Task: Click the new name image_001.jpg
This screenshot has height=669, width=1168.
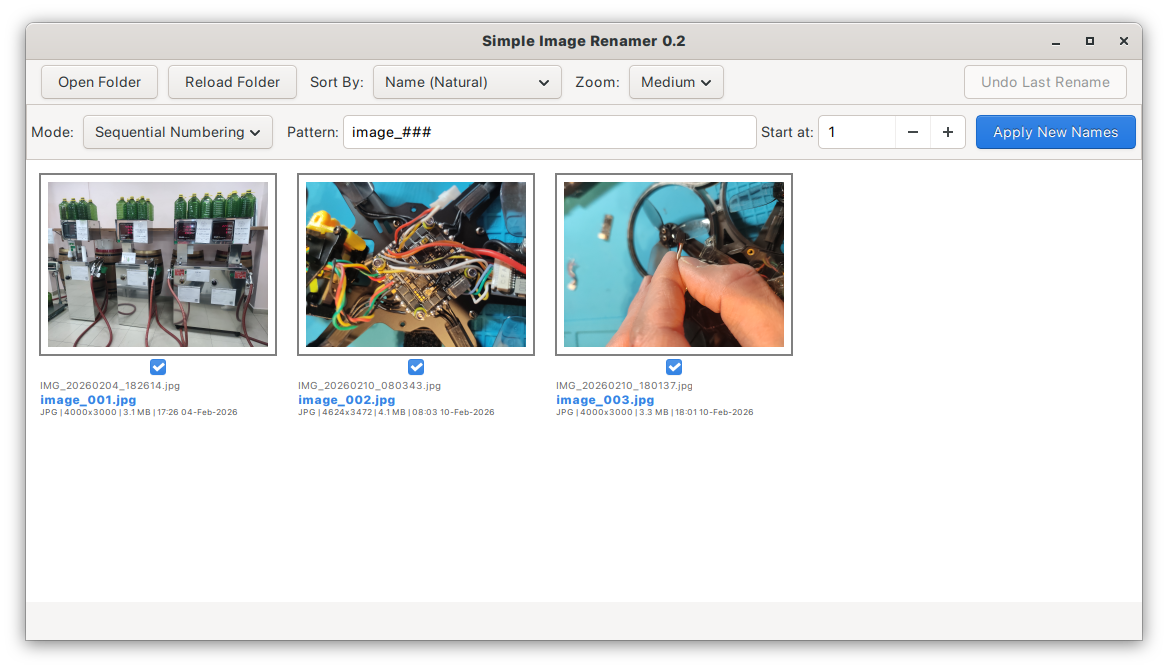Action: (88, 400)
